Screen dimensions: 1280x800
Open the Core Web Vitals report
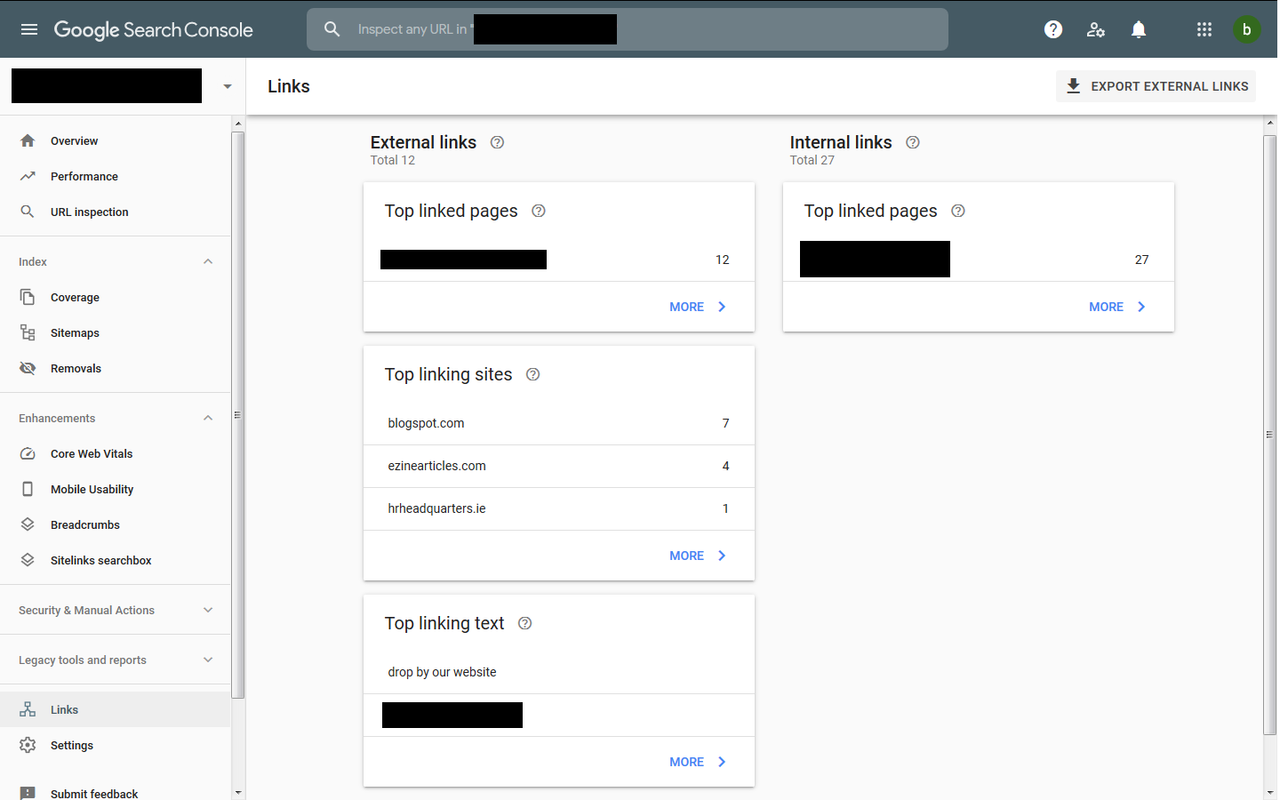(115, 454)
